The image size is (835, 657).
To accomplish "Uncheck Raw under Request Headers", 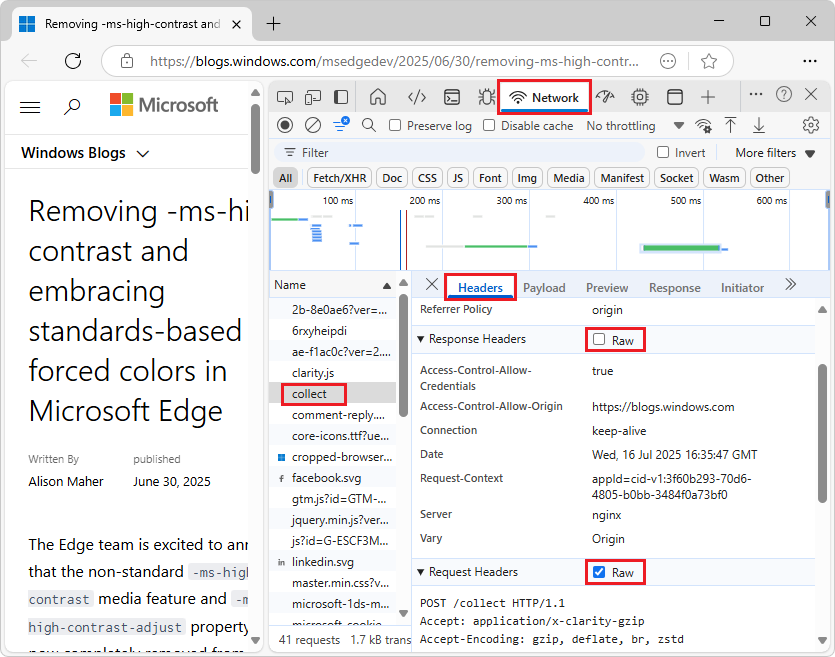I will (x=599, y=571).
